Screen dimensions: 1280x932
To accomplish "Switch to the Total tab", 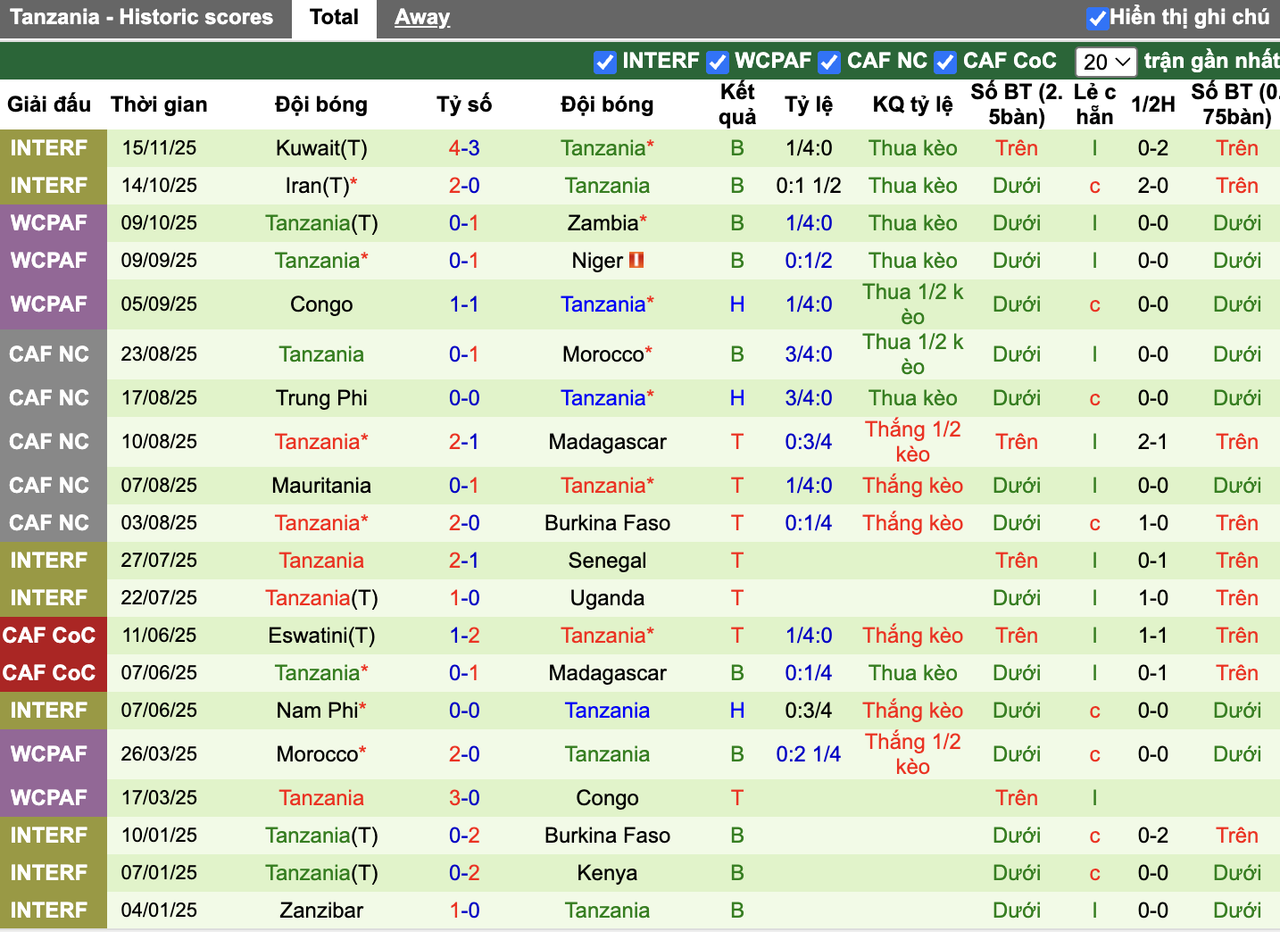I will click(334, 18).
